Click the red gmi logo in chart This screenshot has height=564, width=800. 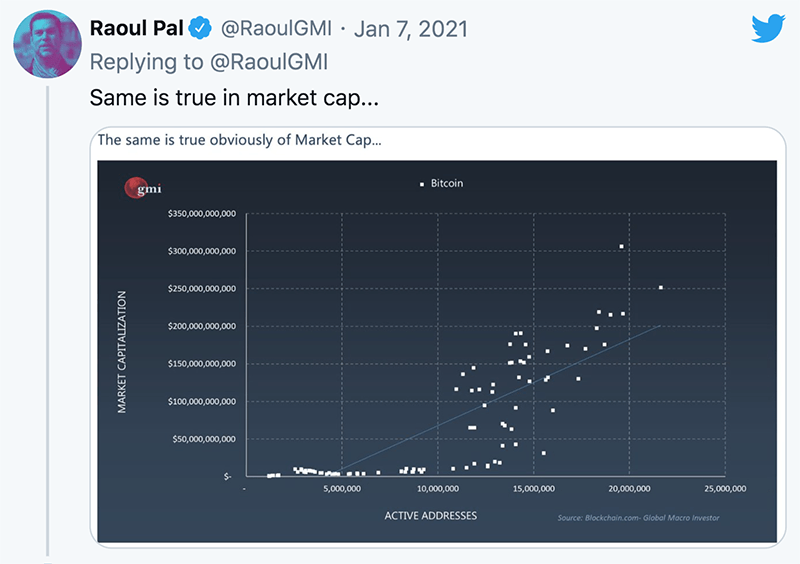tap(134, 187)
